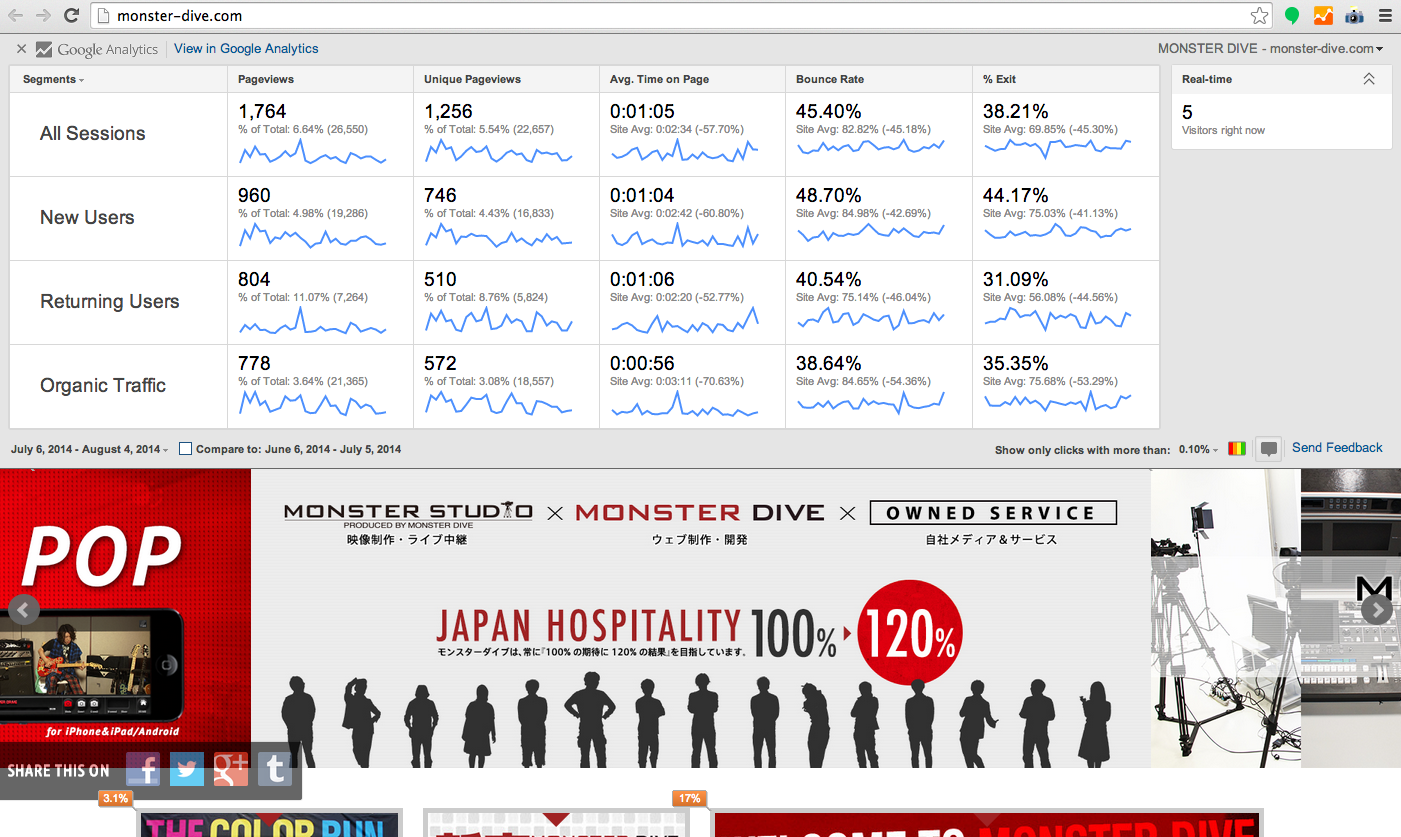Open the orange Page Analytics extension icon
This screenshot has width=1401, height=837.
coord(1323,16)
